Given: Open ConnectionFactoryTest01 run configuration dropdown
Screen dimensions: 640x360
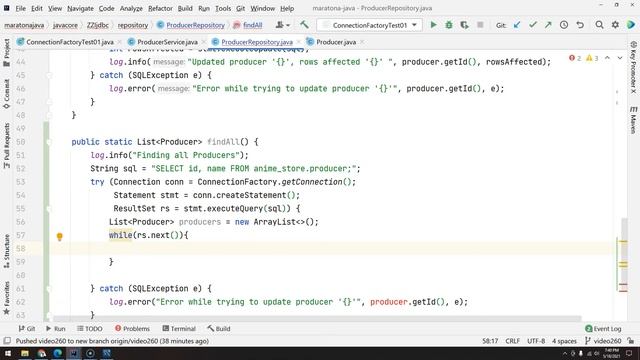Looking at the screenshot, I should (369, 25).
